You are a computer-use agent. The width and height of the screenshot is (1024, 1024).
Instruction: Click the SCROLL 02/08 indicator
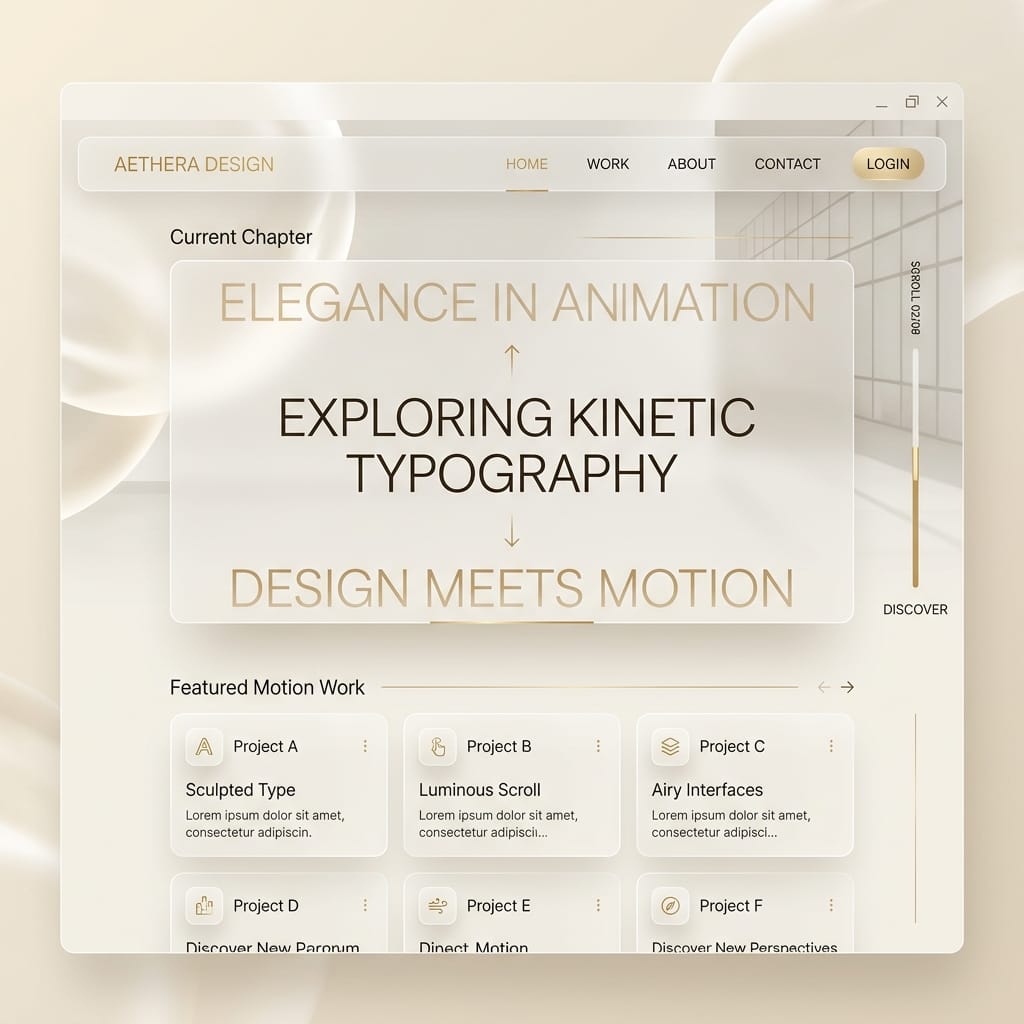tap(915, 298)
